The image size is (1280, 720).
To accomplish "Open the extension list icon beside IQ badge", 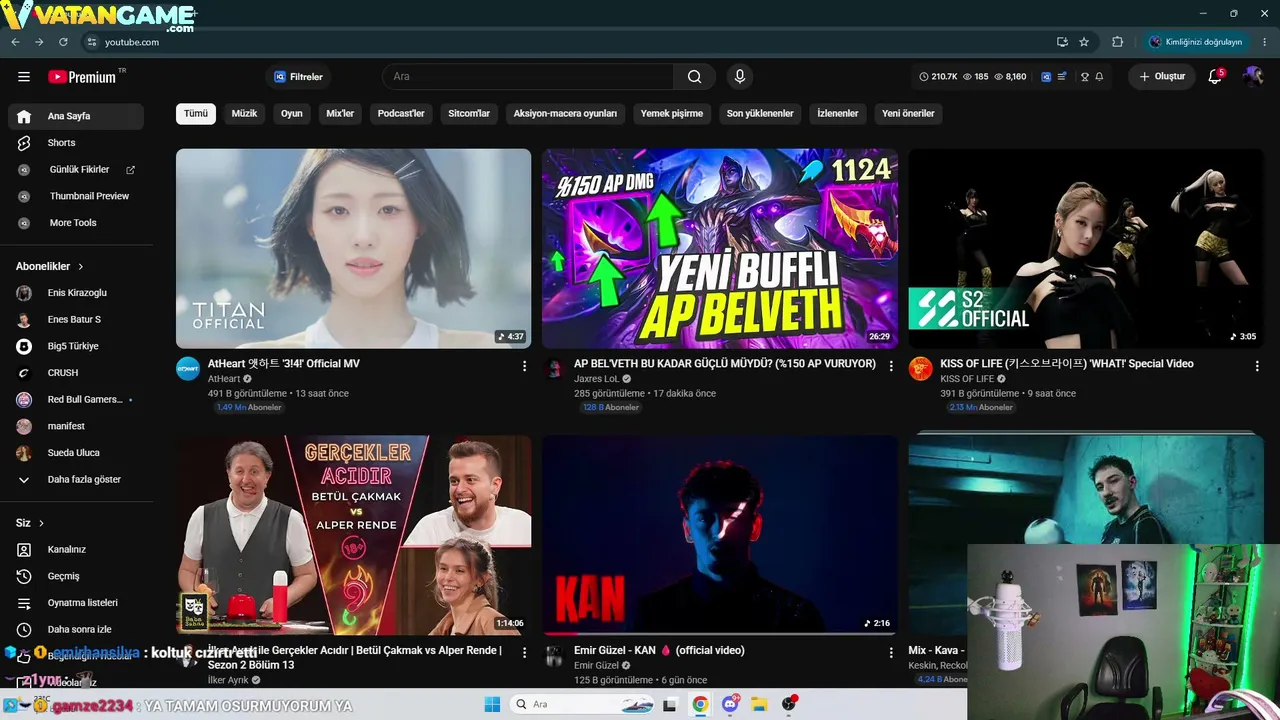I will click(1061, 77).
